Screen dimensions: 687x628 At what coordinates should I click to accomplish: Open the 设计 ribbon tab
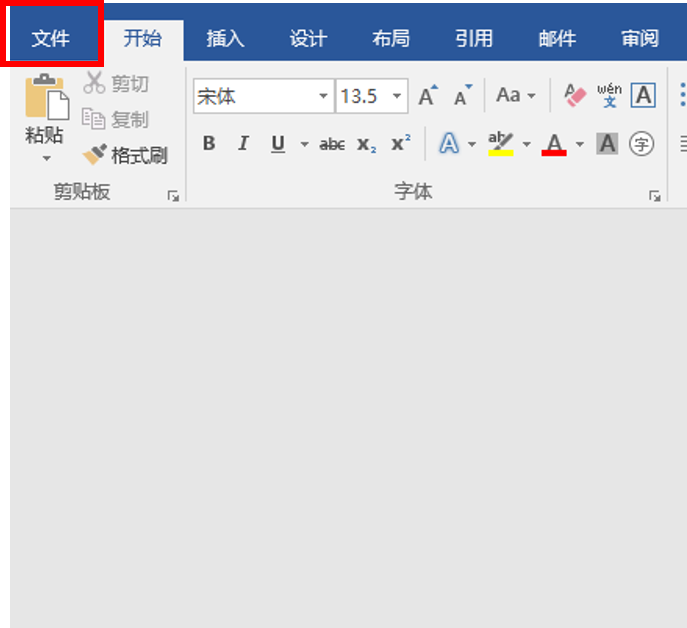click(308, 39)
